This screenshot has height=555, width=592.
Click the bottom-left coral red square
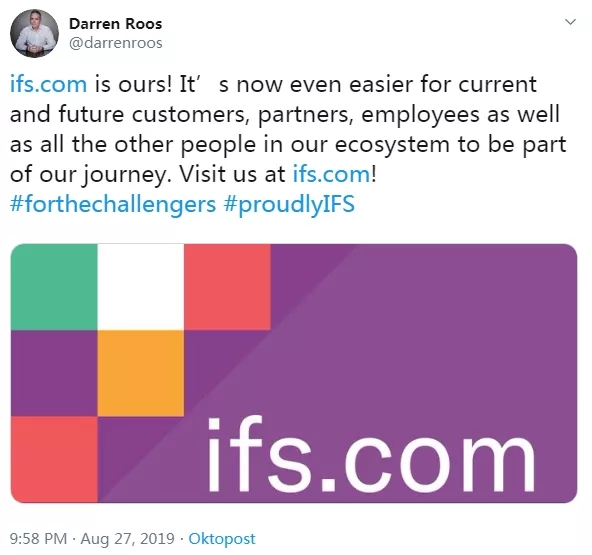pyautogui.click(x=54, y=459)
